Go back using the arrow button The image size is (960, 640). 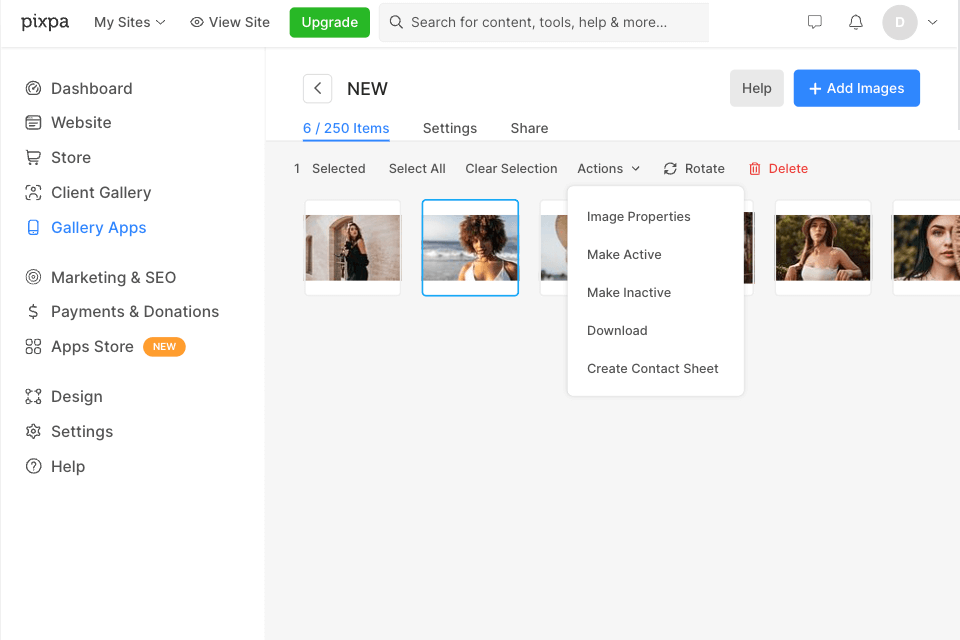point(317,88)
